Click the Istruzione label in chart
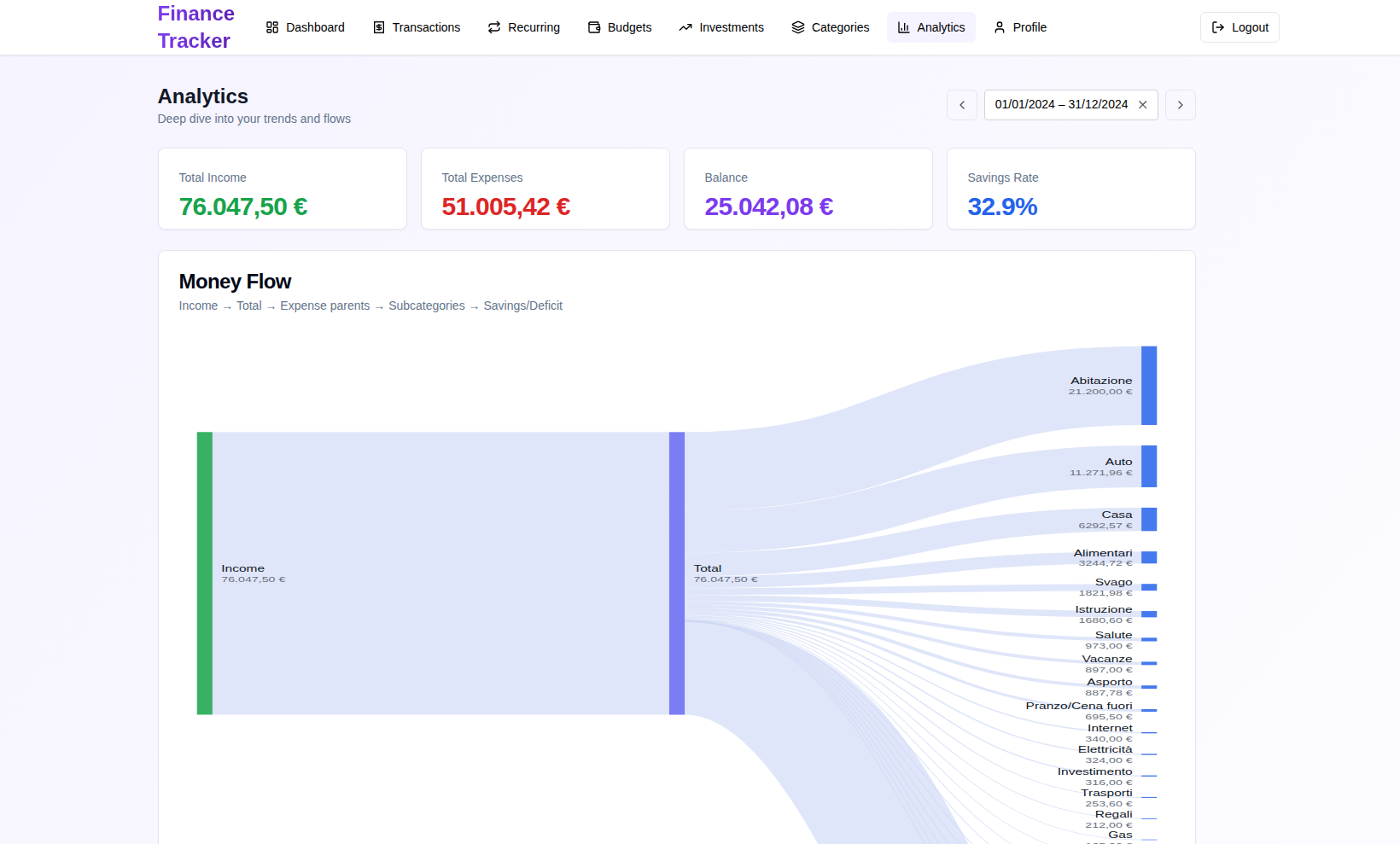Viewport: 1400px width, 844px height. point(1104,609)
